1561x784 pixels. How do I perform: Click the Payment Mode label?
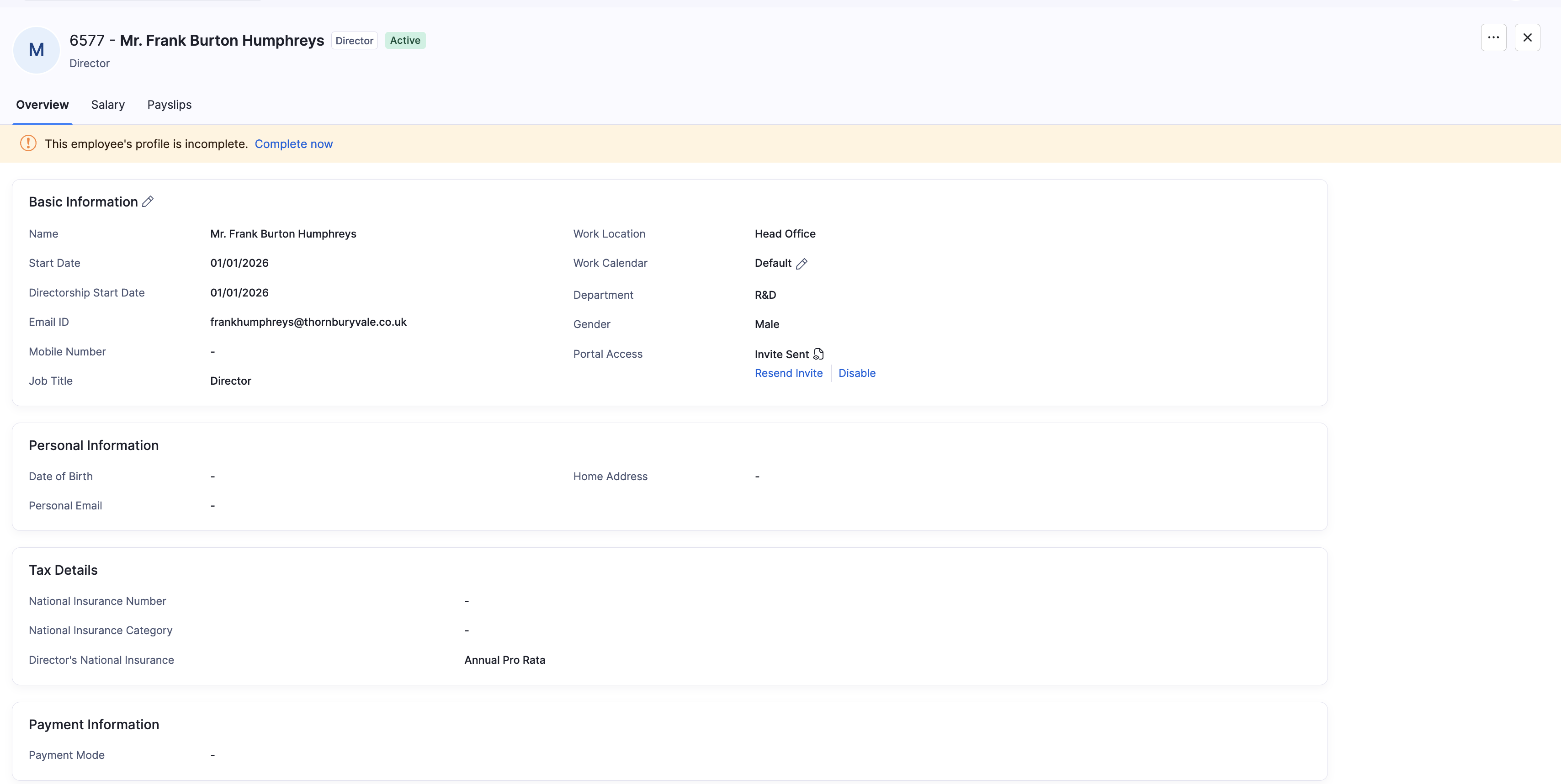click(x=67, y=755)
